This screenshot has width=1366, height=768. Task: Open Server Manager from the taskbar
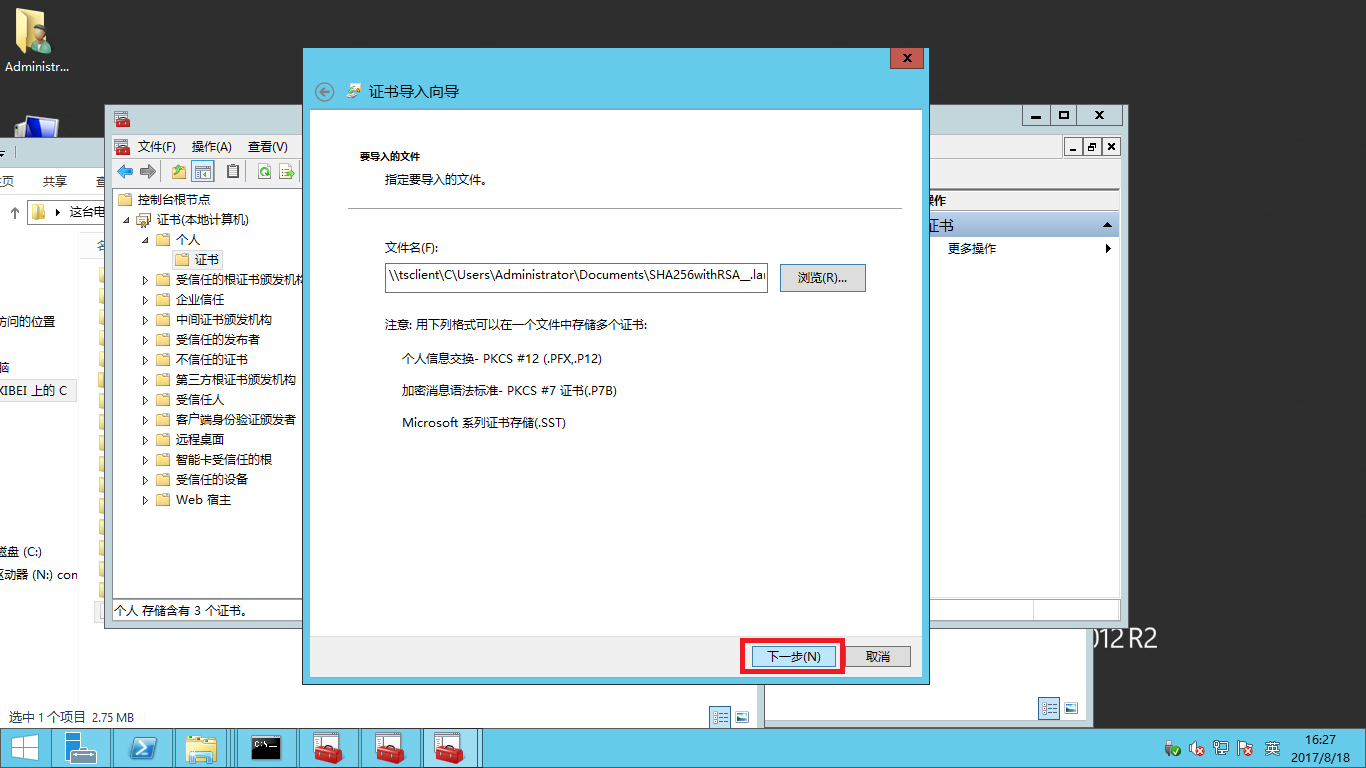click(x=81, y=748)
